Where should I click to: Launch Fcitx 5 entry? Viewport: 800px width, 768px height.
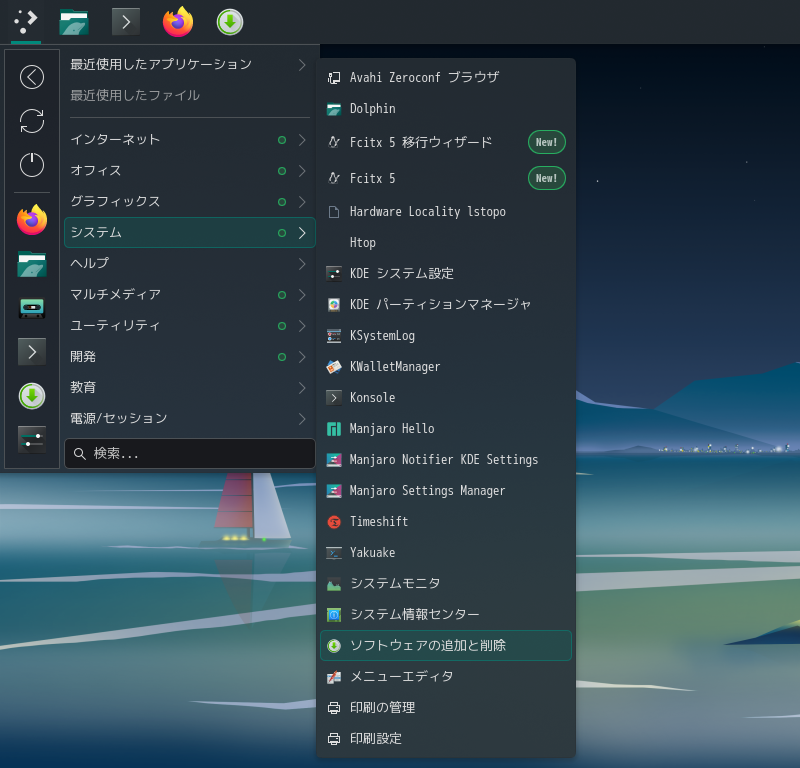coord(445,178)
